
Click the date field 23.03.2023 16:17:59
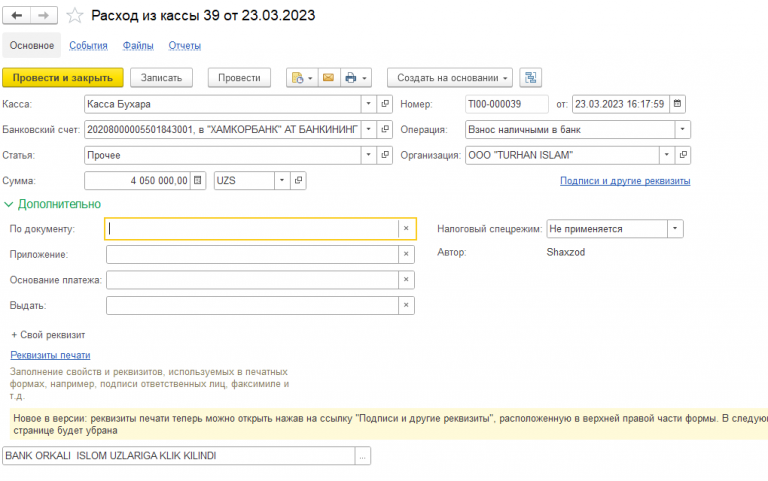620,104
